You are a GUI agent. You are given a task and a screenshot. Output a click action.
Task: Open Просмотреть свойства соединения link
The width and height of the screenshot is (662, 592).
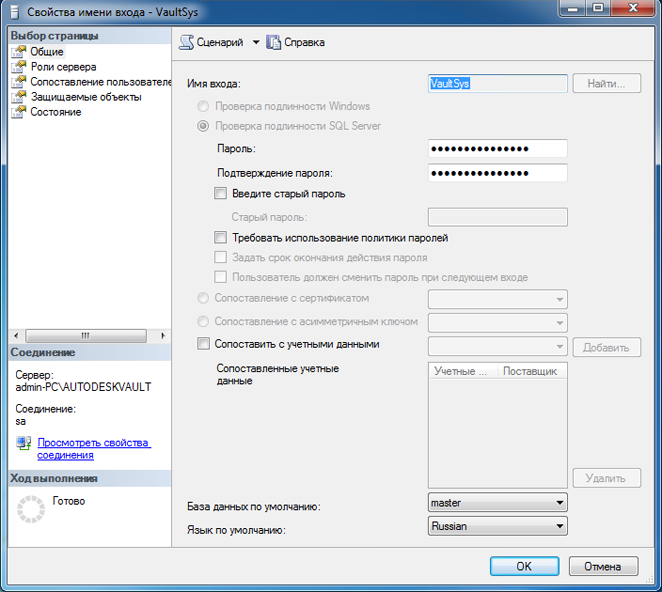point(94,449)
